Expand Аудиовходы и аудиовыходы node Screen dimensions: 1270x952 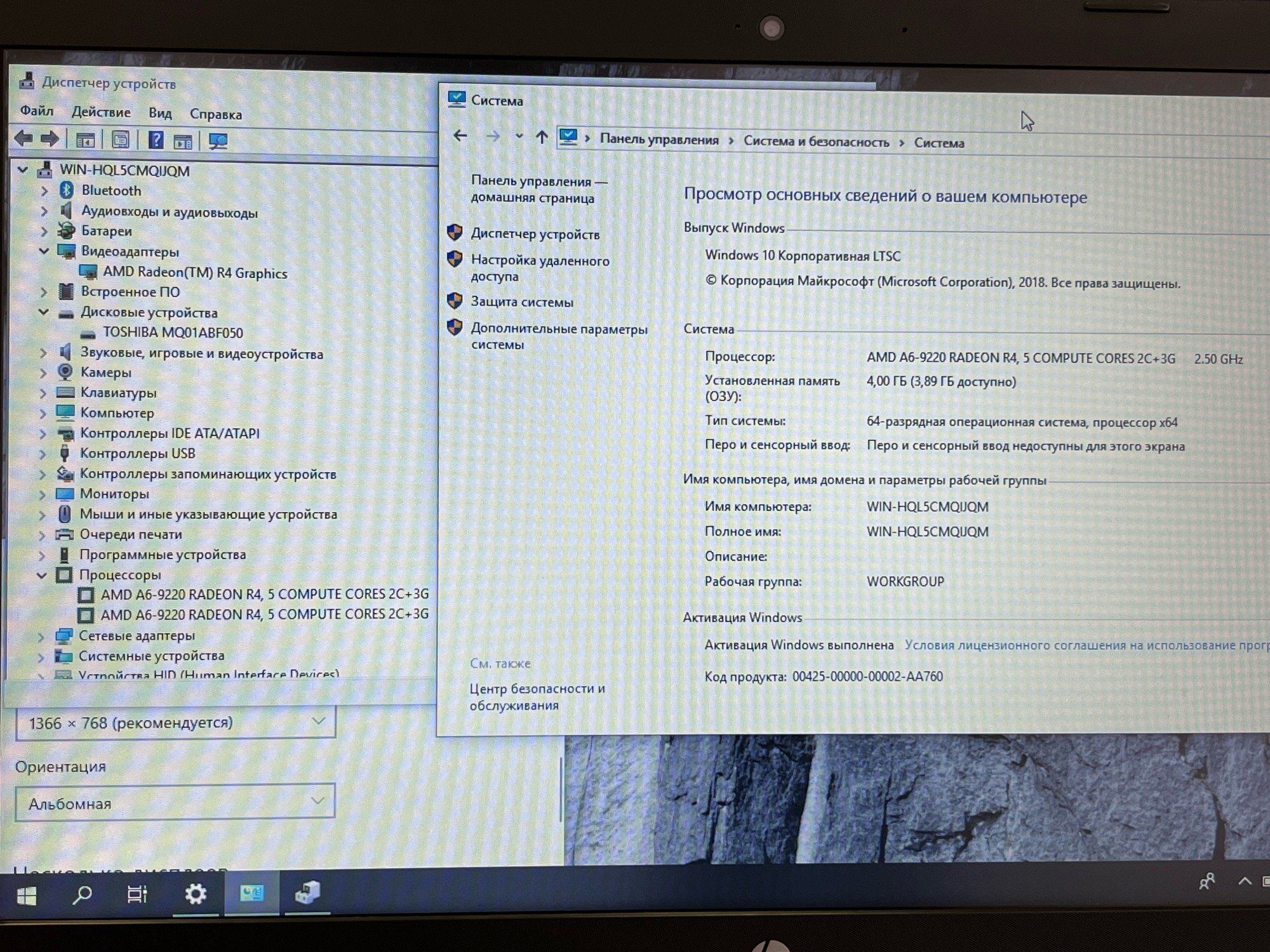pos(44,211)
